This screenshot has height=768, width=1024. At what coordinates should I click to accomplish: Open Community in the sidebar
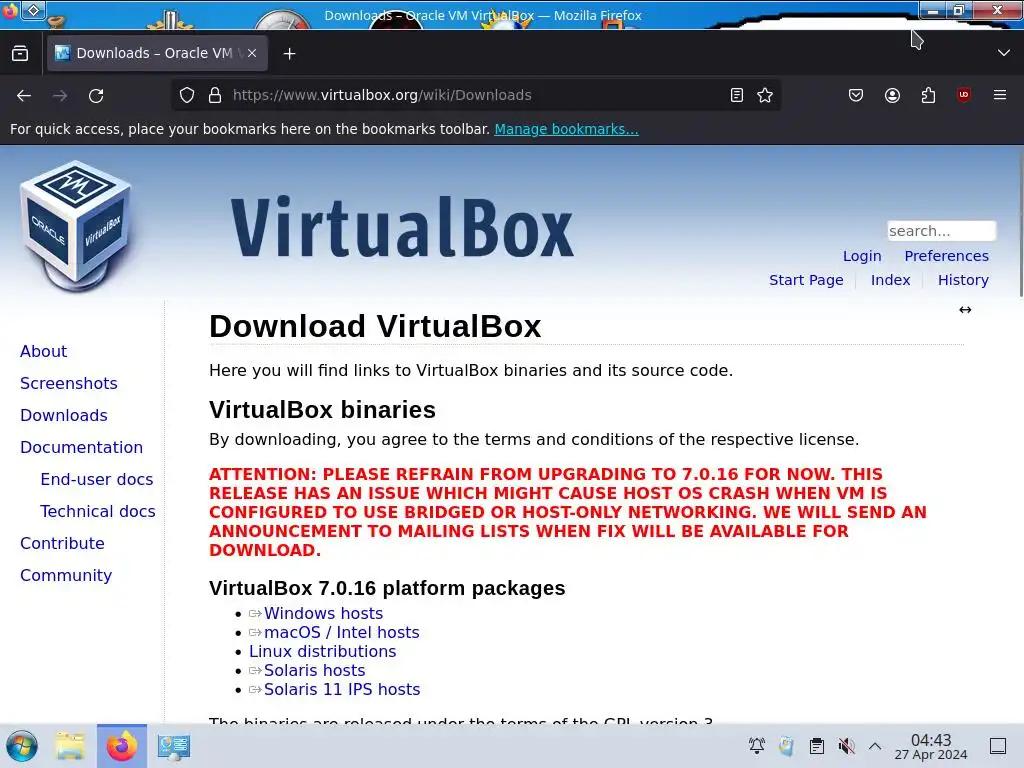(66, 575)
